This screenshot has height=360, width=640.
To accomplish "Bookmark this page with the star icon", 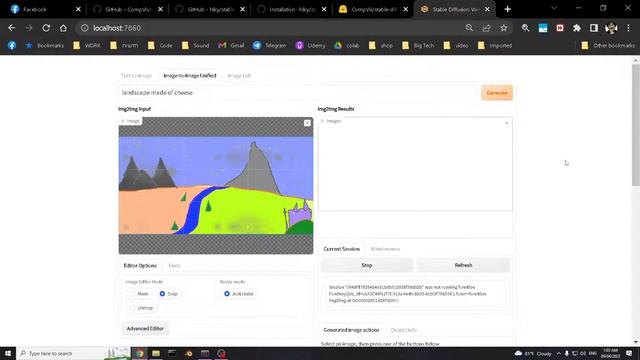I will pyautogui.click(x=504, y=28).
